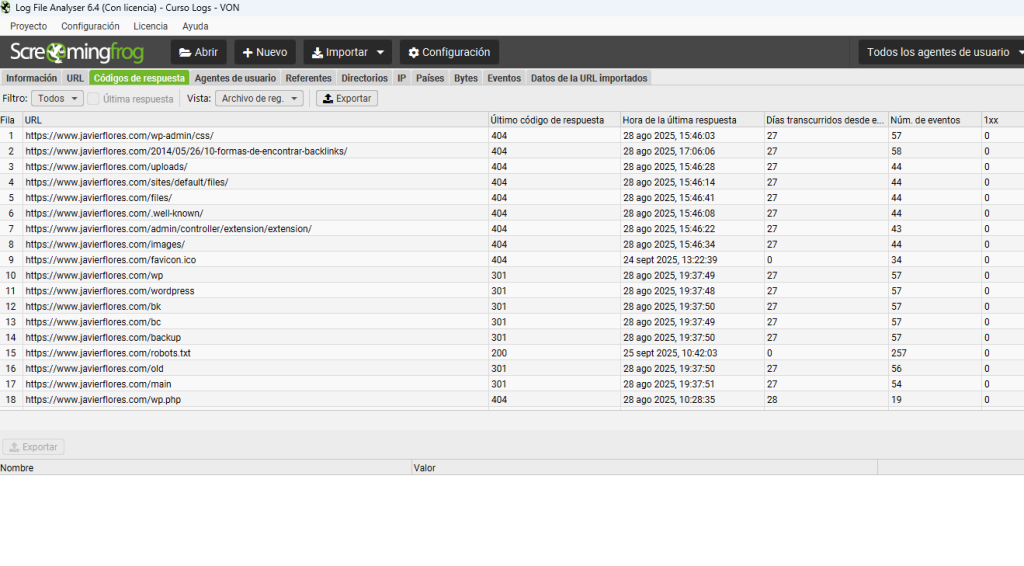
Task: Toggle the Última respuesta checkbox
Action: [x=93, y=99]
